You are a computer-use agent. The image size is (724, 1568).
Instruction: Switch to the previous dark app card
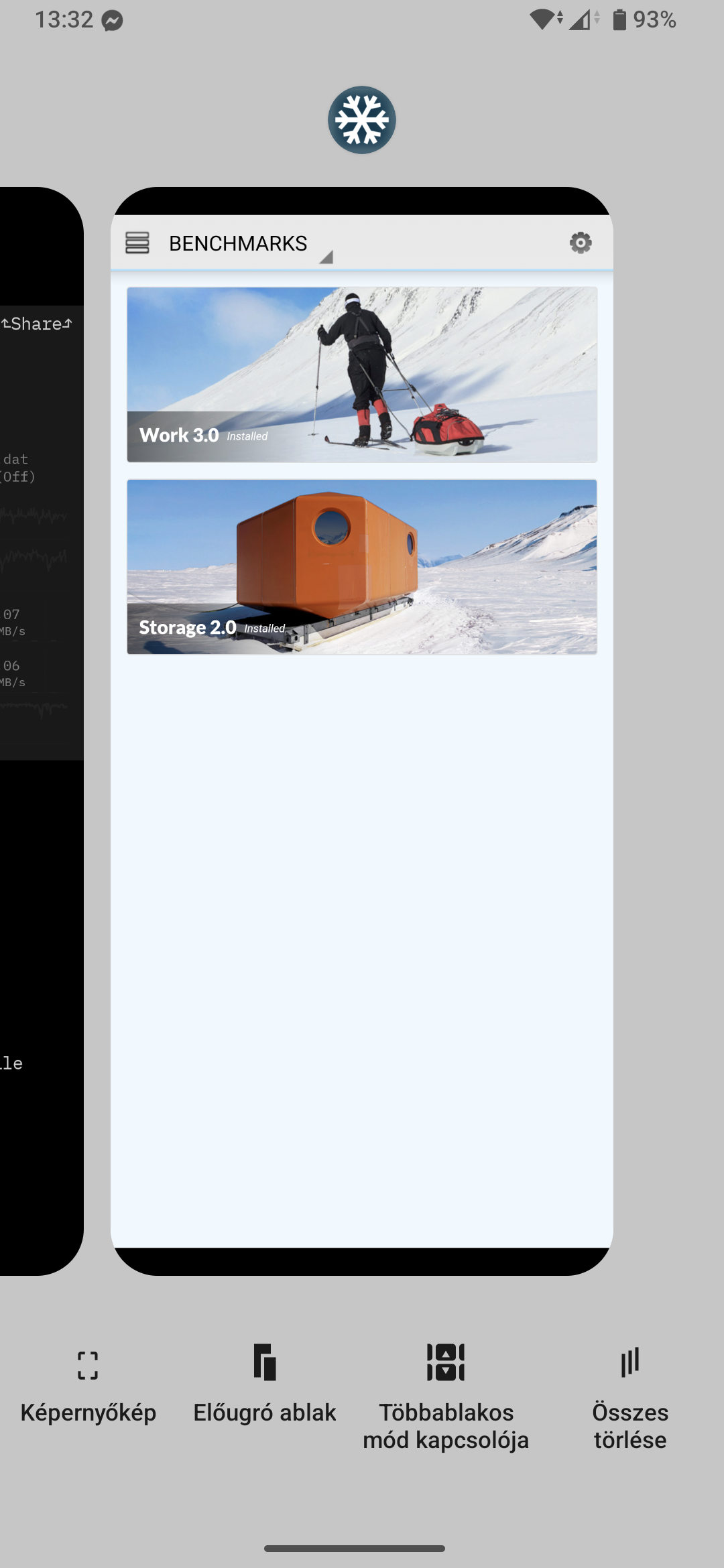42,731
